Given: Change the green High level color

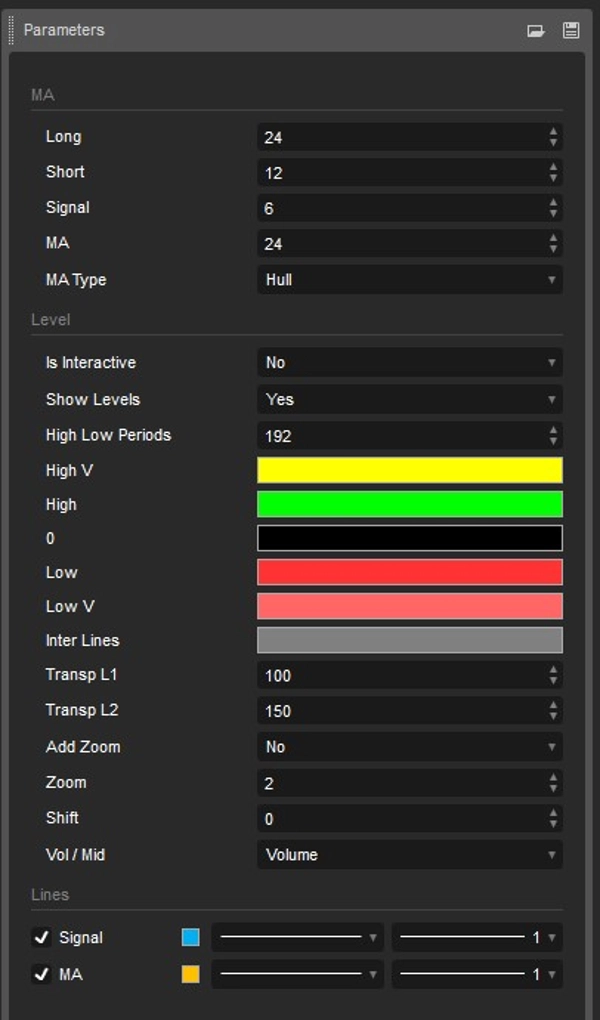Looking at the screenshot, I should 410,504.
